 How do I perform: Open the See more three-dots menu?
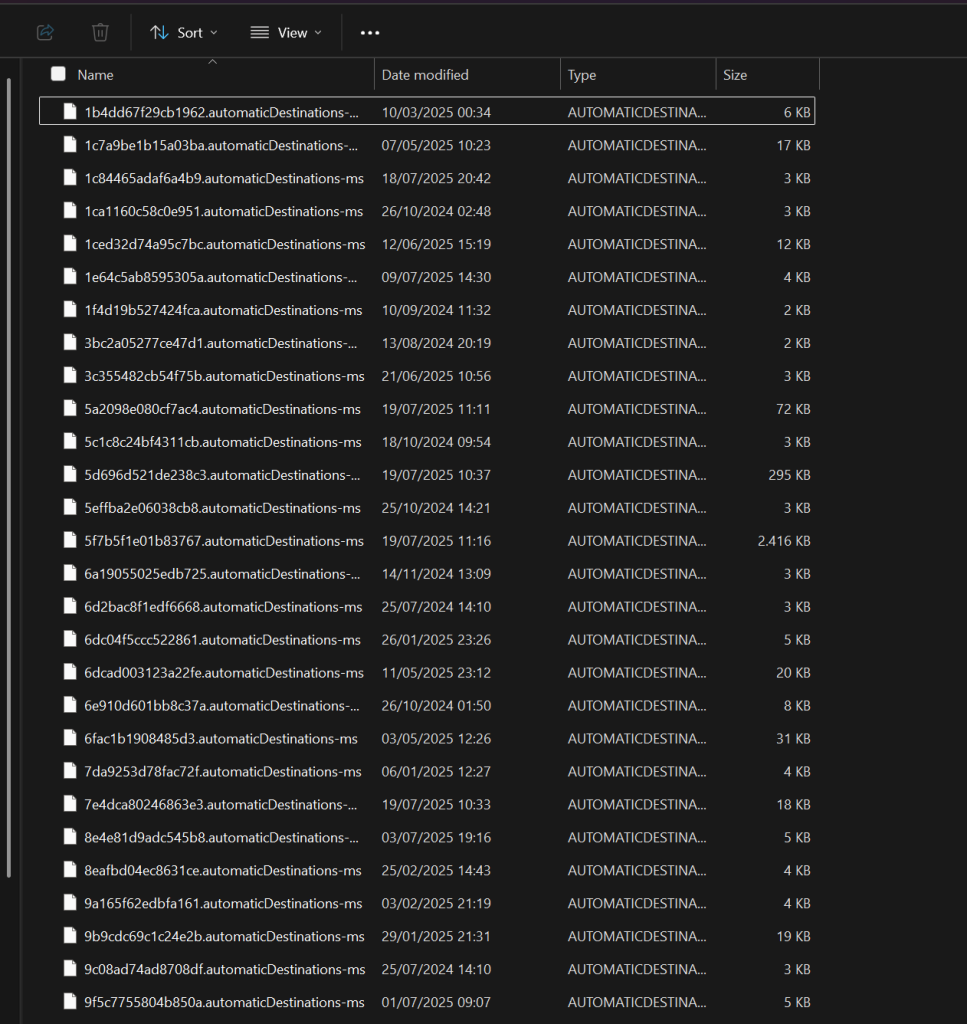point(370,33)
